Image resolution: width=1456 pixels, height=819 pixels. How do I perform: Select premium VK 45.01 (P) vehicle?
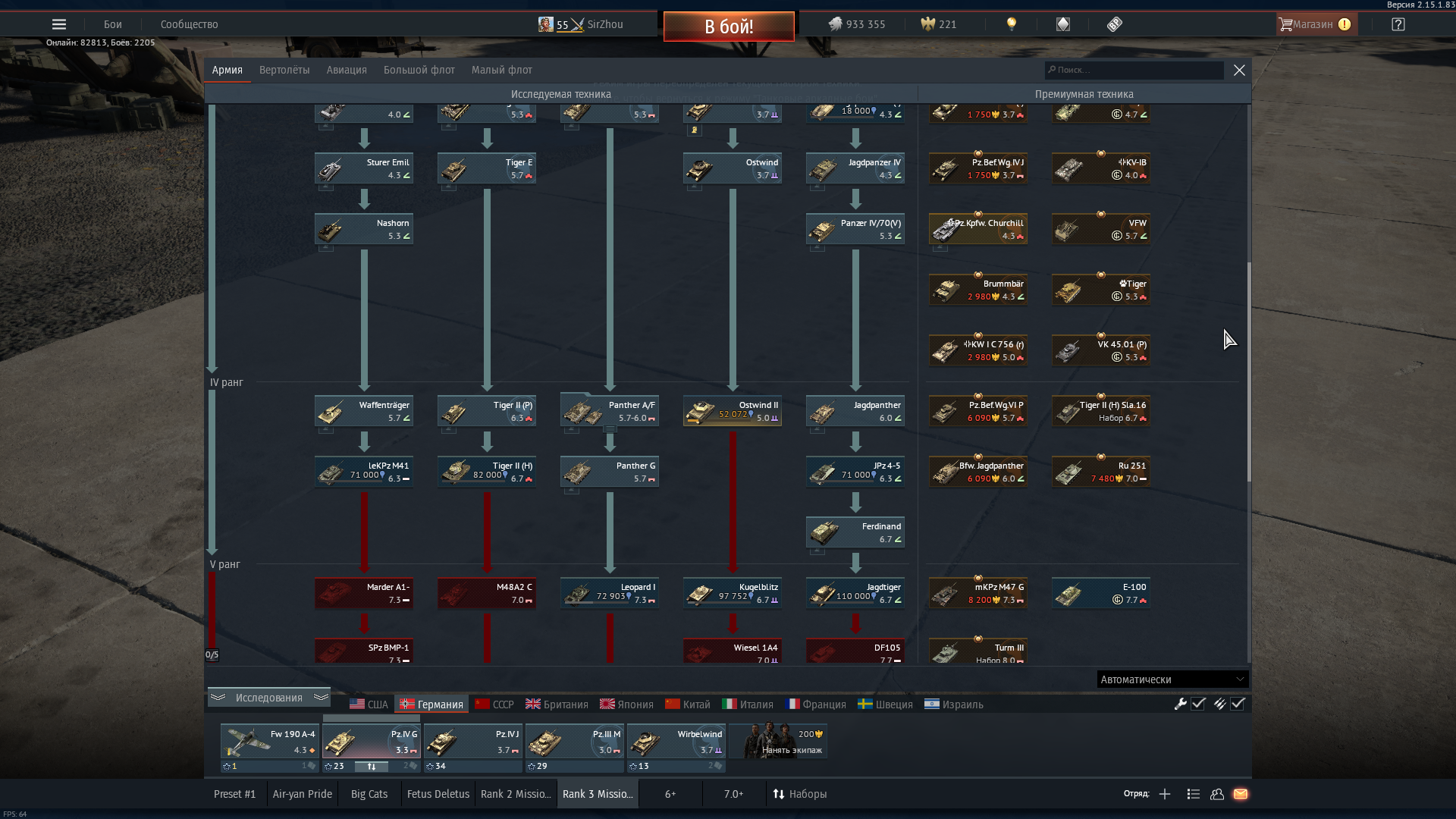1101,350
